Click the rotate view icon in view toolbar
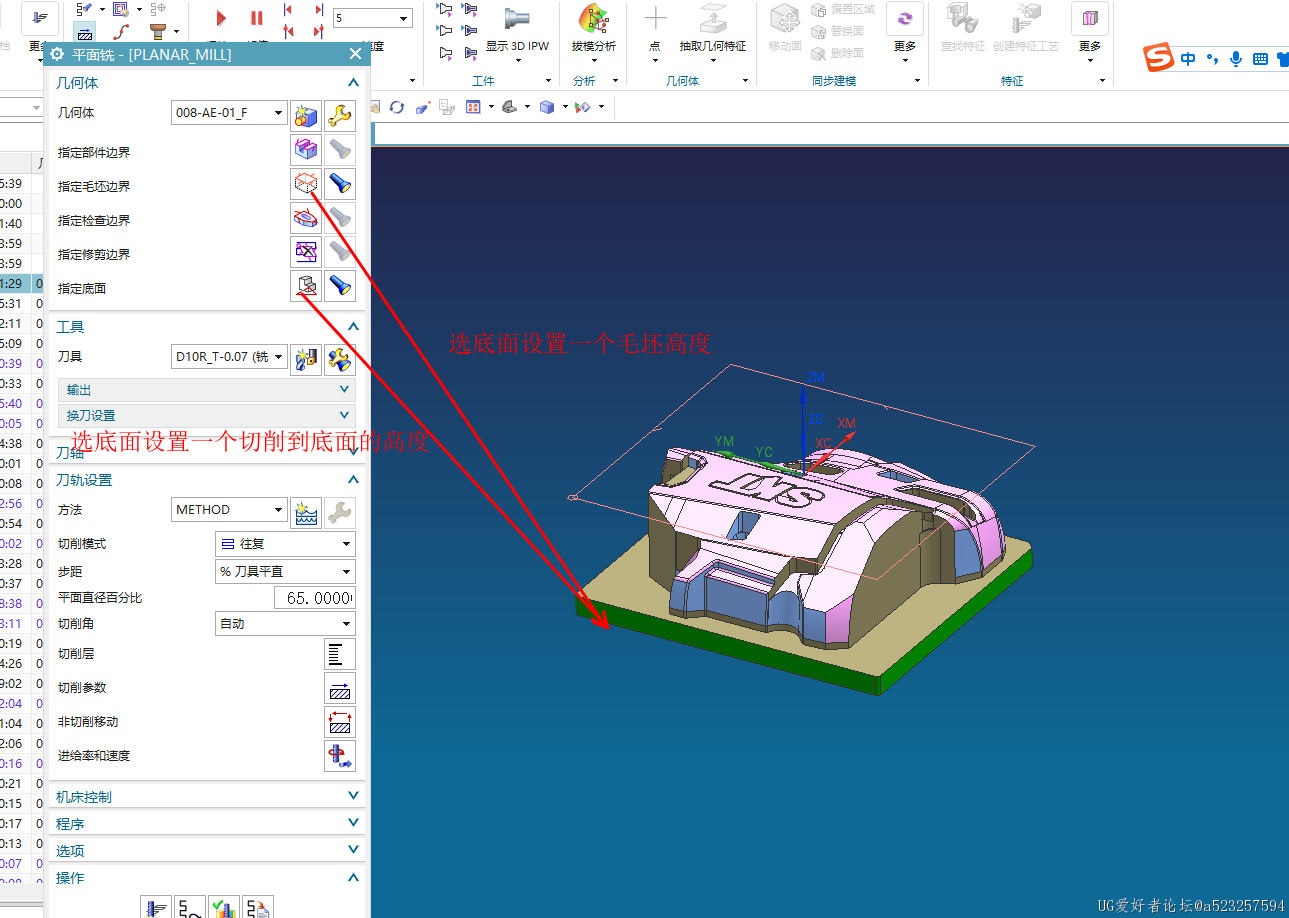The height and width of the screenshot is (918, 1289). click(x=397, y=107)
